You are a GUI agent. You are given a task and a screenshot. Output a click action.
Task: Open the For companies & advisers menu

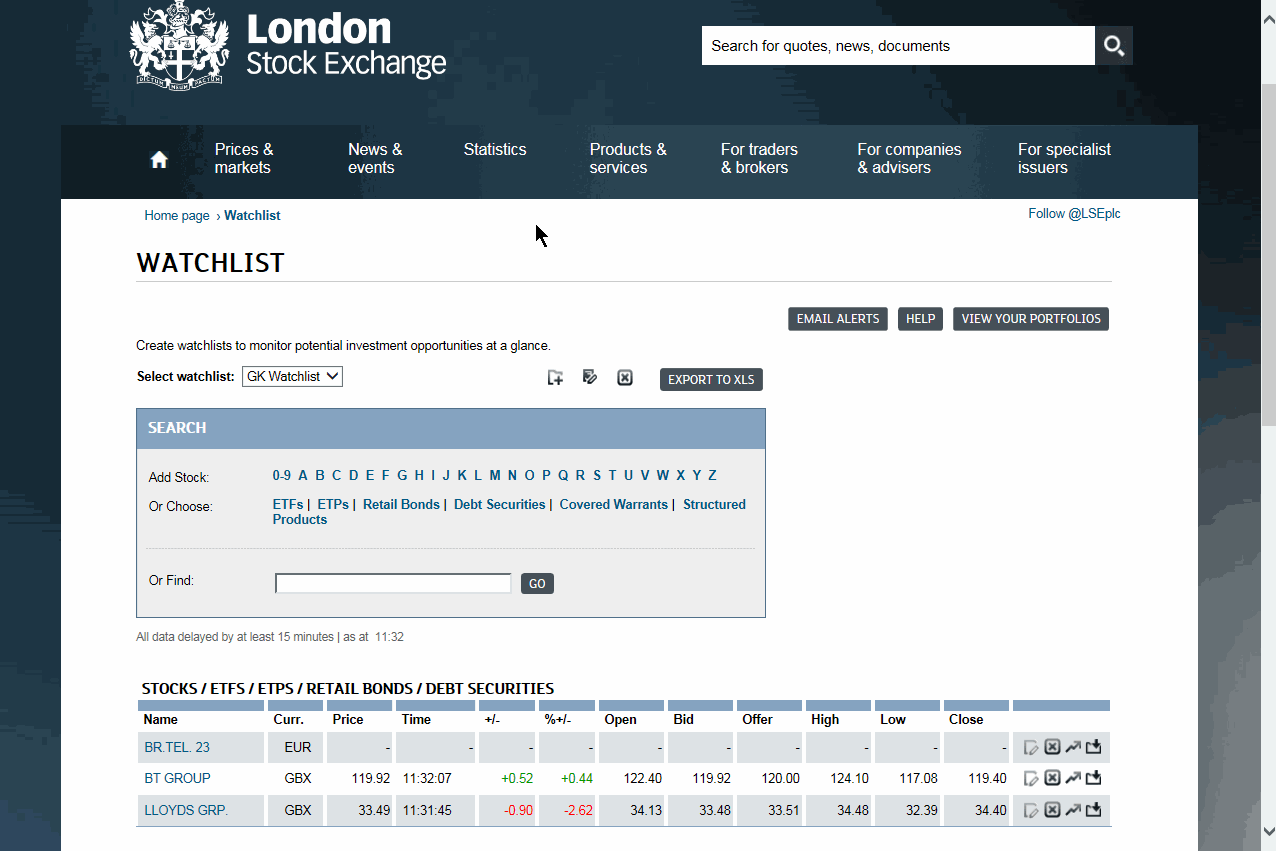[x=909, y=159]
